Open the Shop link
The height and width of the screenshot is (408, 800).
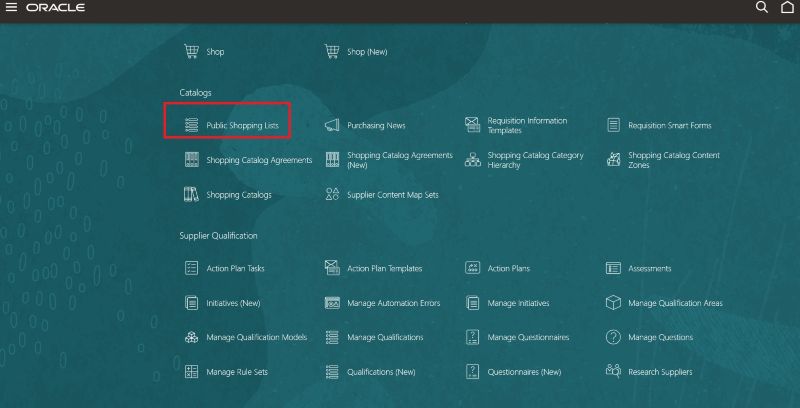[x=215, y=52]
